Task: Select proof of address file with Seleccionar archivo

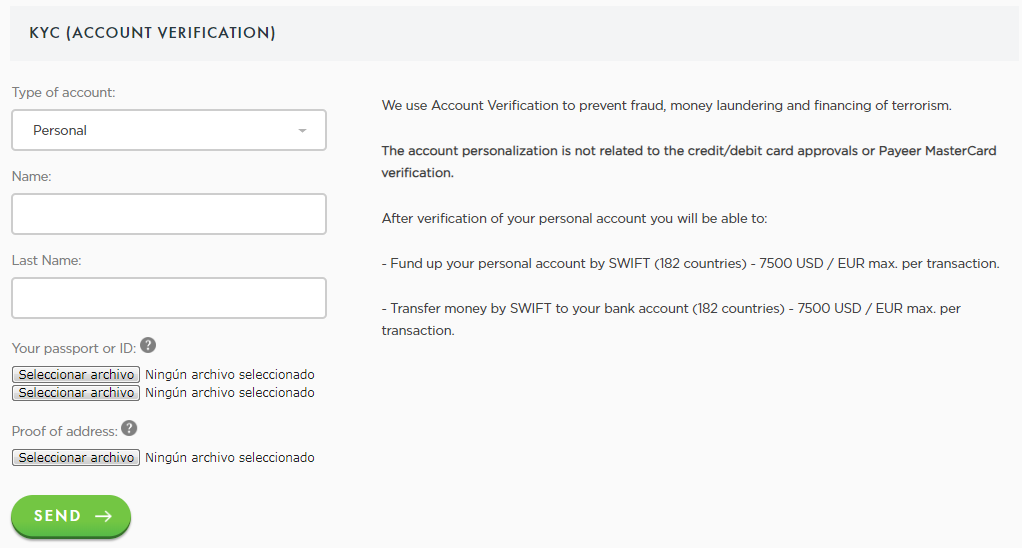Action: pyautogui.click(x=76, y=458)
